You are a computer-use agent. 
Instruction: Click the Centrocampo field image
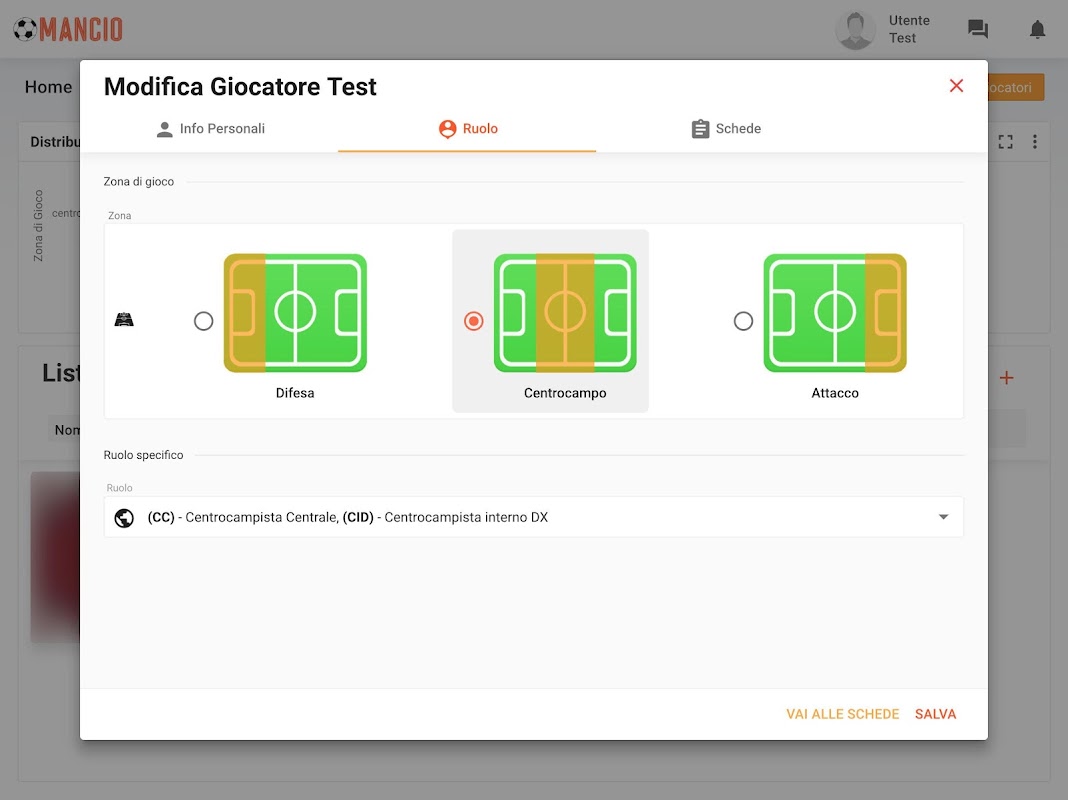pyautogui.click(x=565, y=313)
